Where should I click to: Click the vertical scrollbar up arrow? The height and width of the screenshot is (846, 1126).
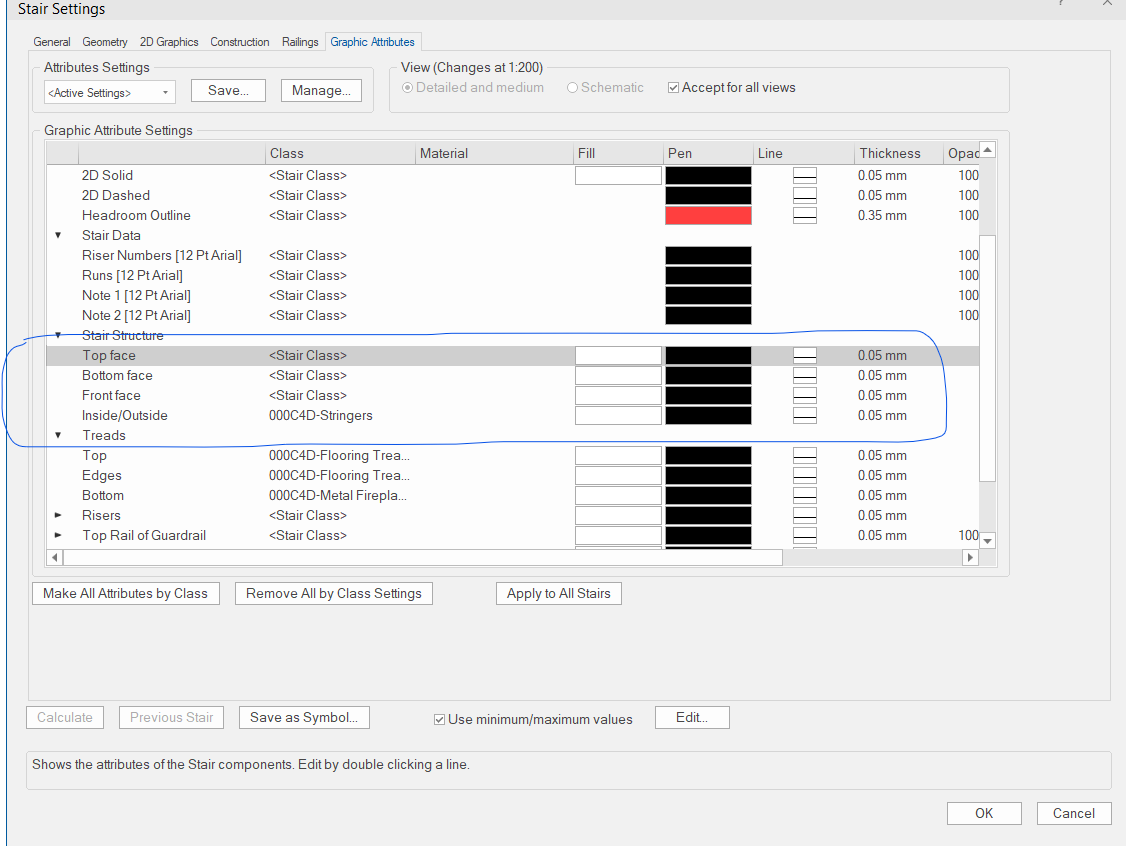pos(988,150)
